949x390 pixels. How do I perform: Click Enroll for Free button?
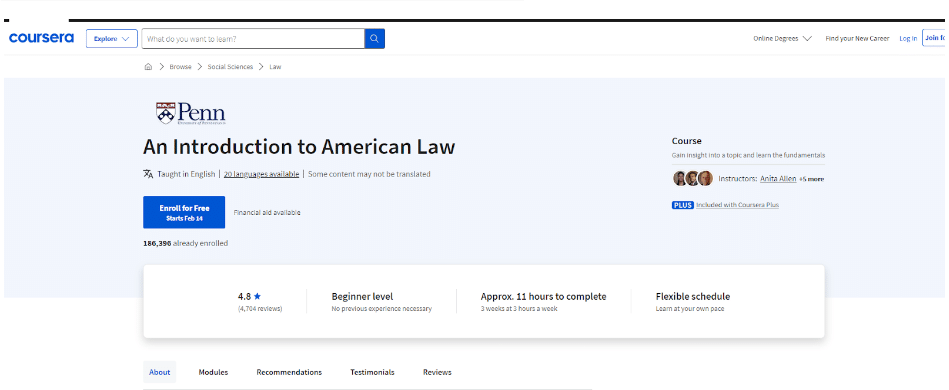pyautogui.click(x=184, y=213)
